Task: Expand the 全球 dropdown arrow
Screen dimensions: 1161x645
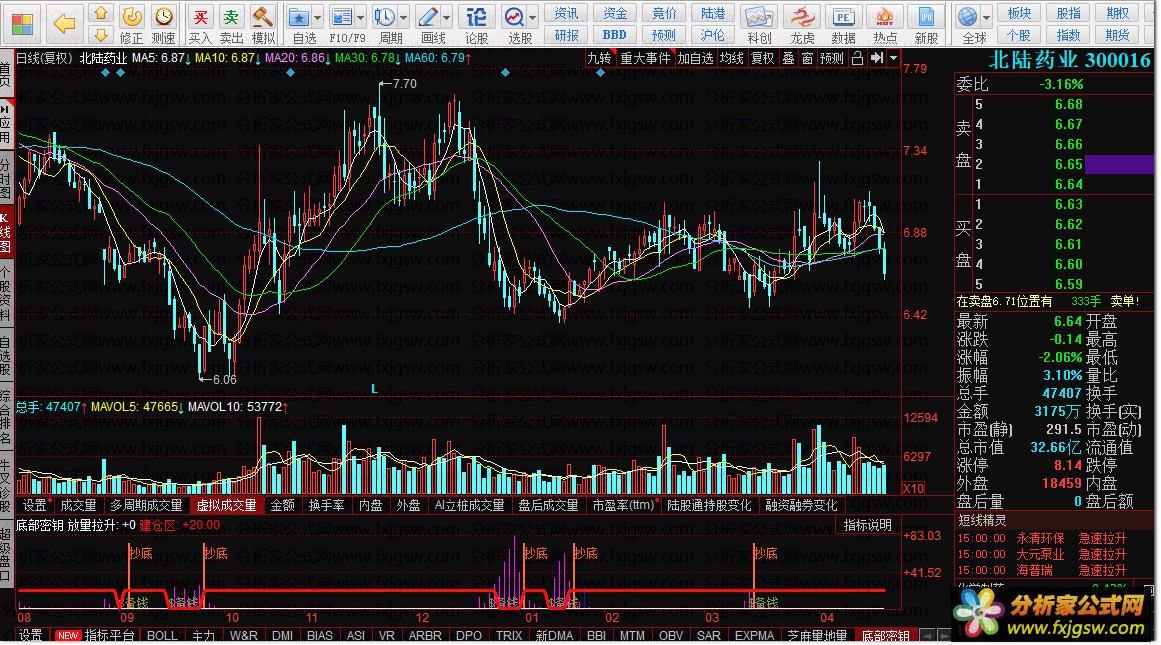Action: [x=987, y=16]
